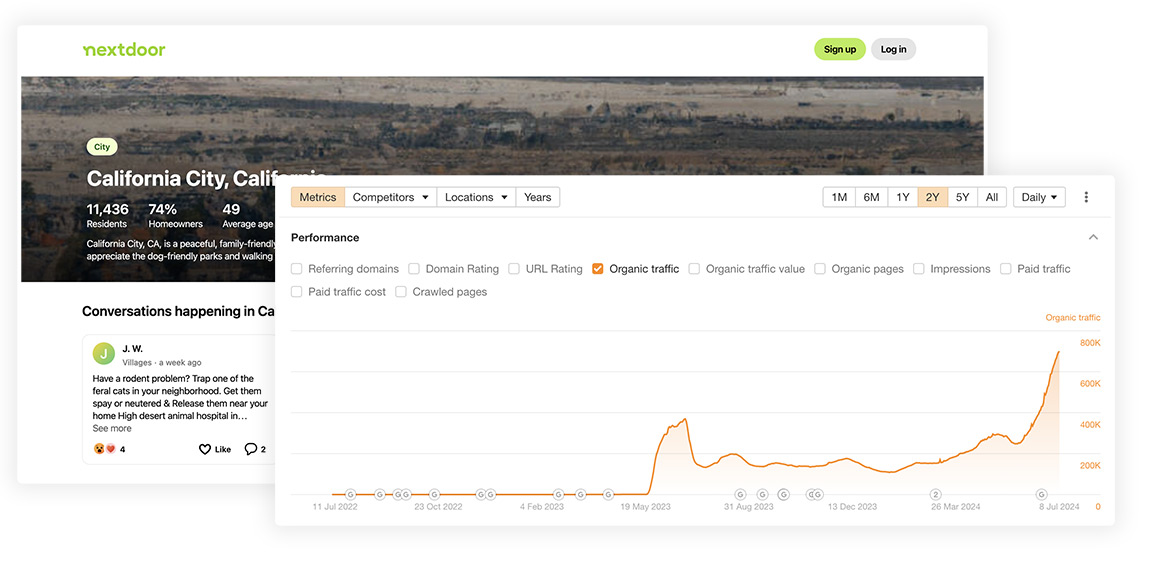This screenshot has height=563, width=1150.
Task: Enable the Referring domains checkbox
Action: (x=296, y=269)
